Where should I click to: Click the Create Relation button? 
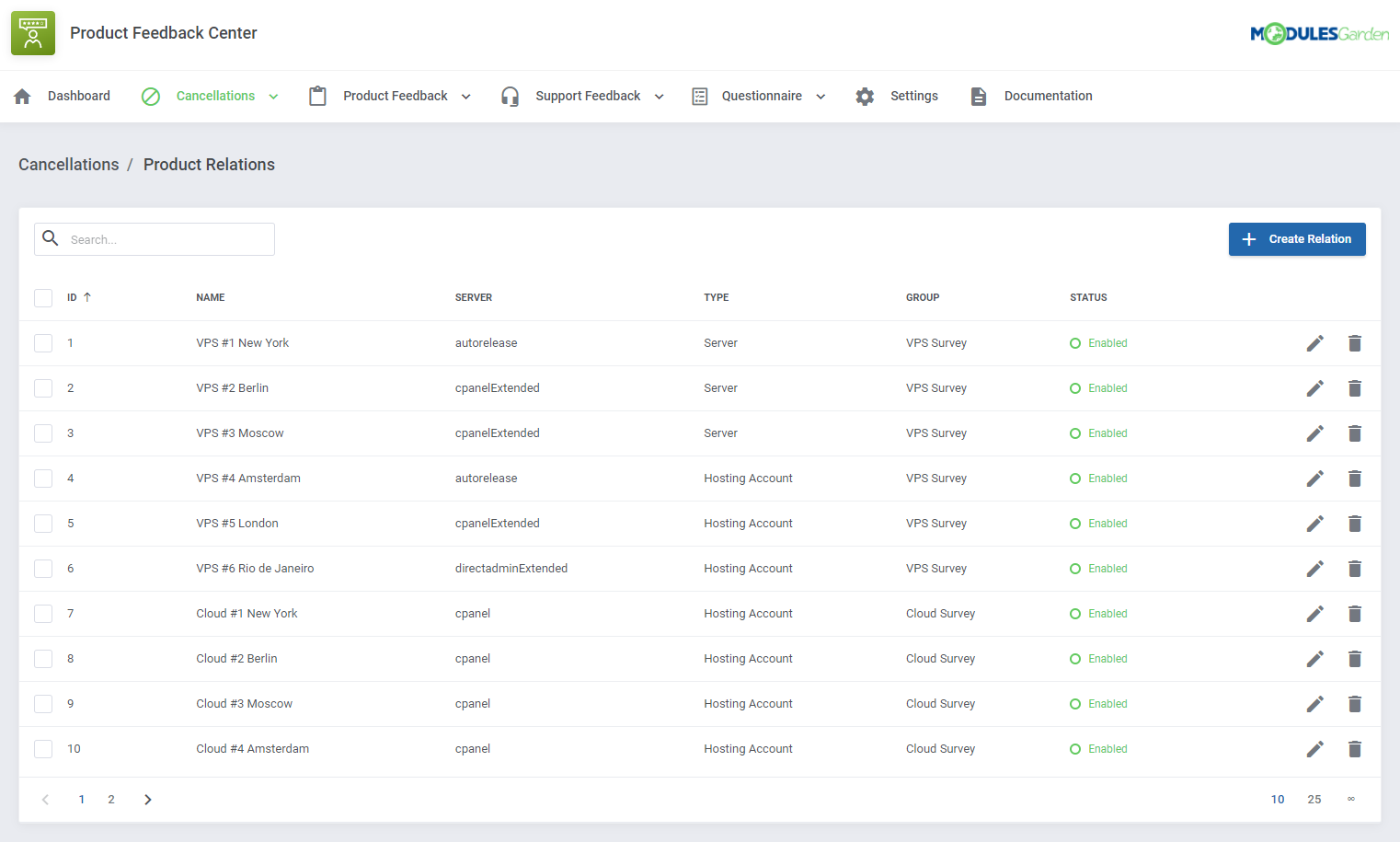point(1297,238)
